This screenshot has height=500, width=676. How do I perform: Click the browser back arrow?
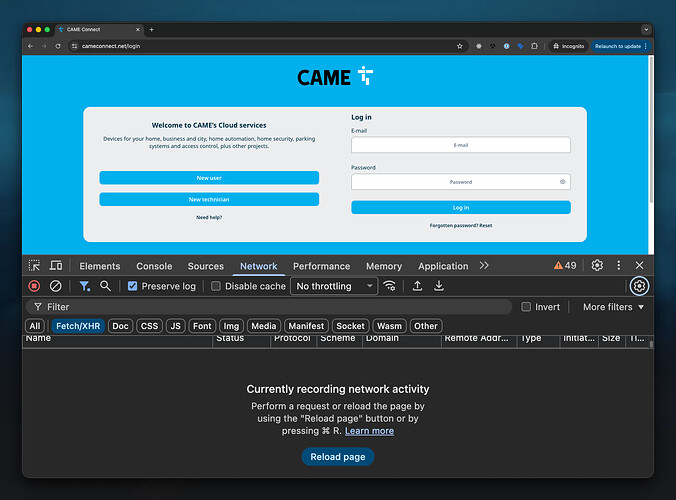[30, 46]
